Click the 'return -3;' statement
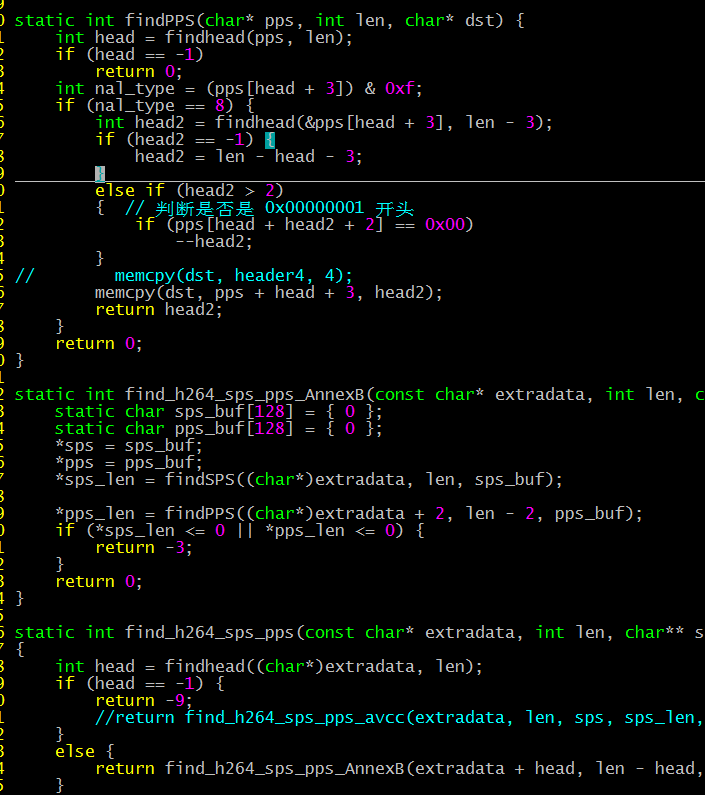This screenshot has height=795, width=705. click(x=144, y=547)
